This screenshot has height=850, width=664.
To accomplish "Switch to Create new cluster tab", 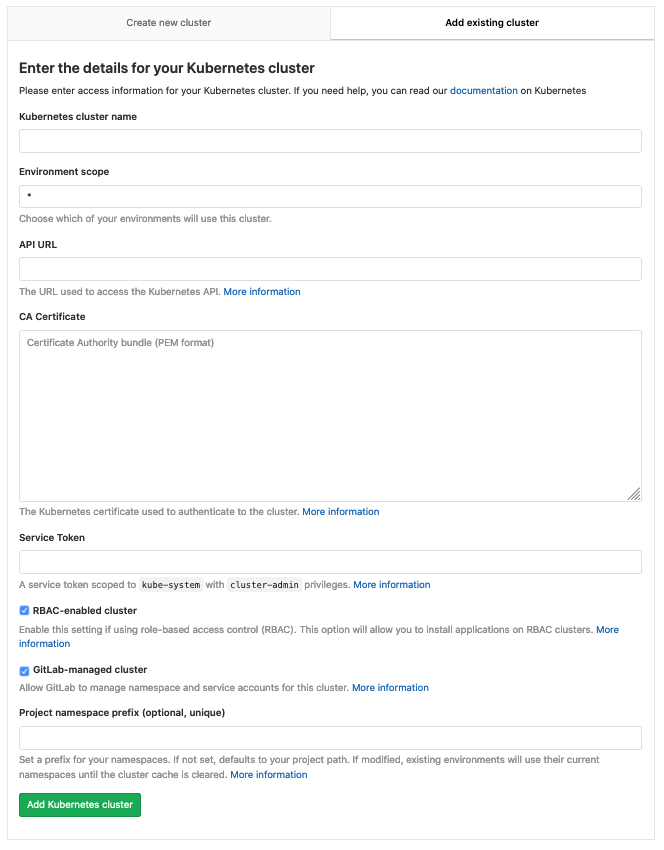I will [x=168, y=22].
